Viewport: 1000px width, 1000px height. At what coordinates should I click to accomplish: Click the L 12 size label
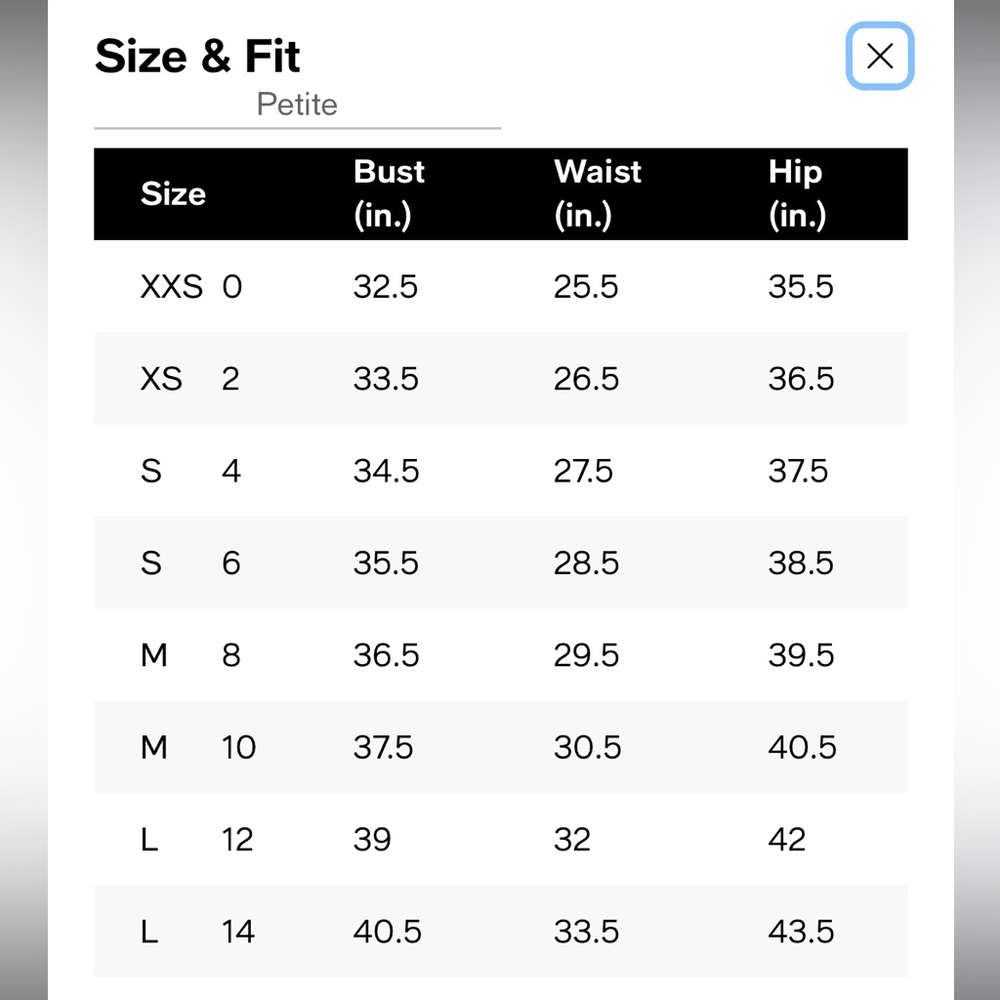196,839
